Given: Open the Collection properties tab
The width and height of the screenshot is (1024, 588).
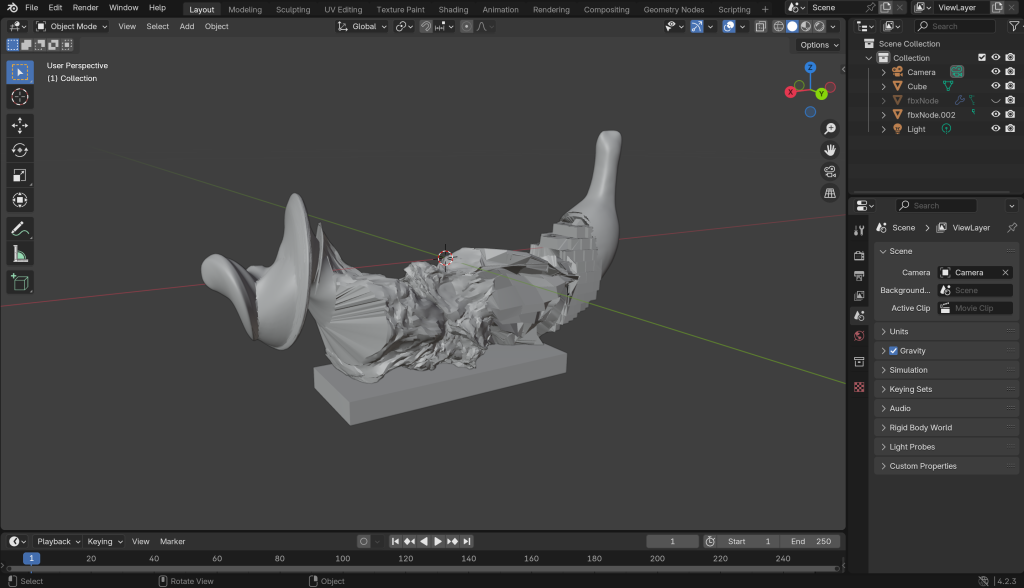Looking at the screenshot, I should 859,362.
